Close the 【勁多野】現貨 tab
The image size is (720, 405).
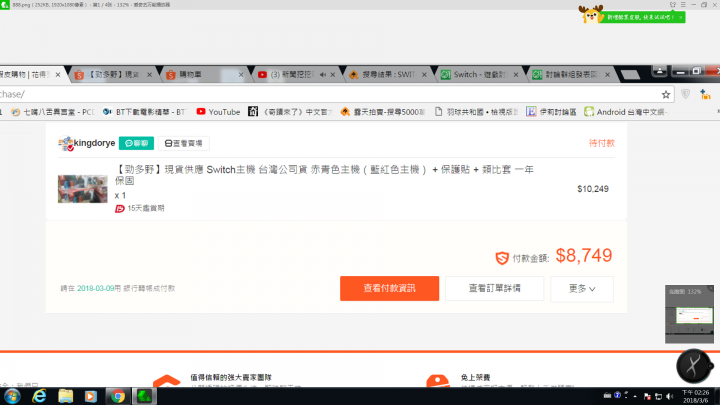pyautogui.click(x=149, y=74)
